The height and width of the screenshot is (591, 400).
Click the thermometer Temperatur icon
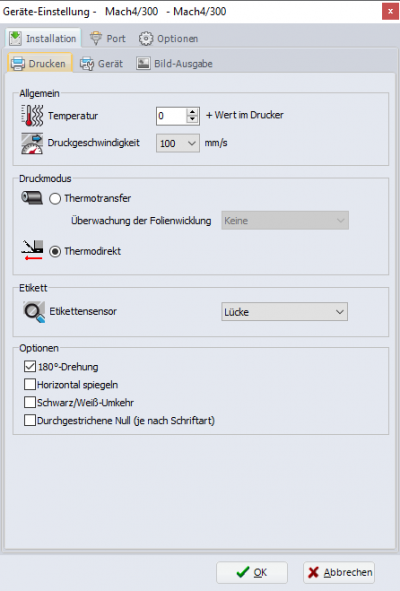(x=32, y=115)
